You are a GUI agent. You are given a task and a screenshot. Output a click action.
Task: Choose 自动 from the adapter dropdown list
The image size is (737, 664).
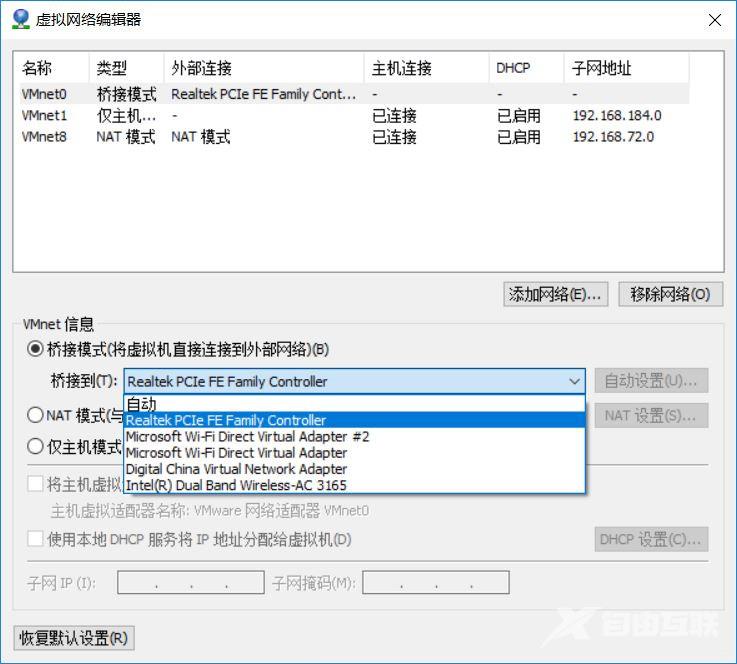[x=141, y=404]
